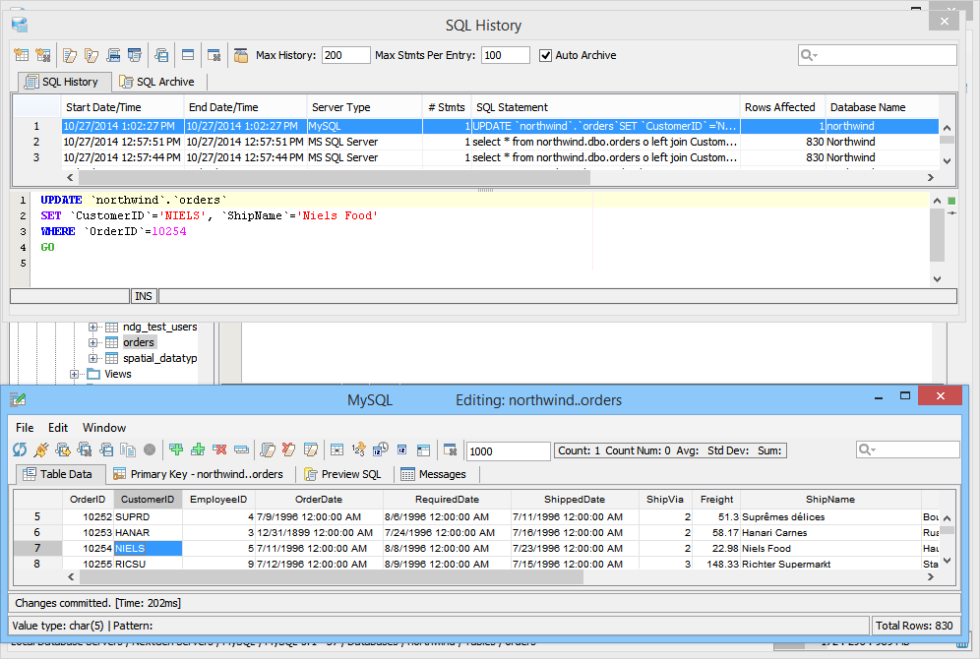Click the edit SQL statement icon in SQL History toolbar
980x659 pixels.
(x=69, y=55)
